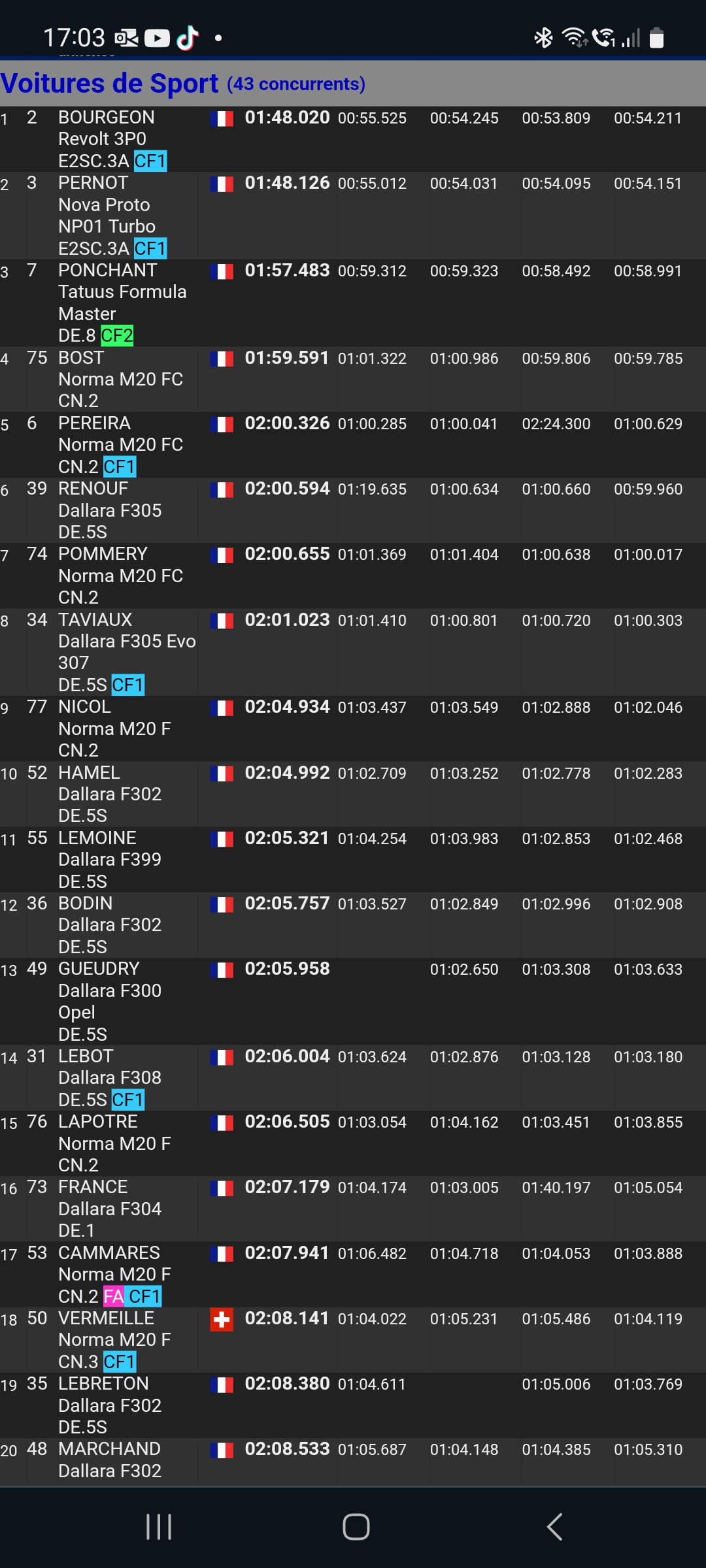The height and width of the screenshot is (1568, 706).
Task: Open the recent apps overview button
Action: pos(159,1527)
